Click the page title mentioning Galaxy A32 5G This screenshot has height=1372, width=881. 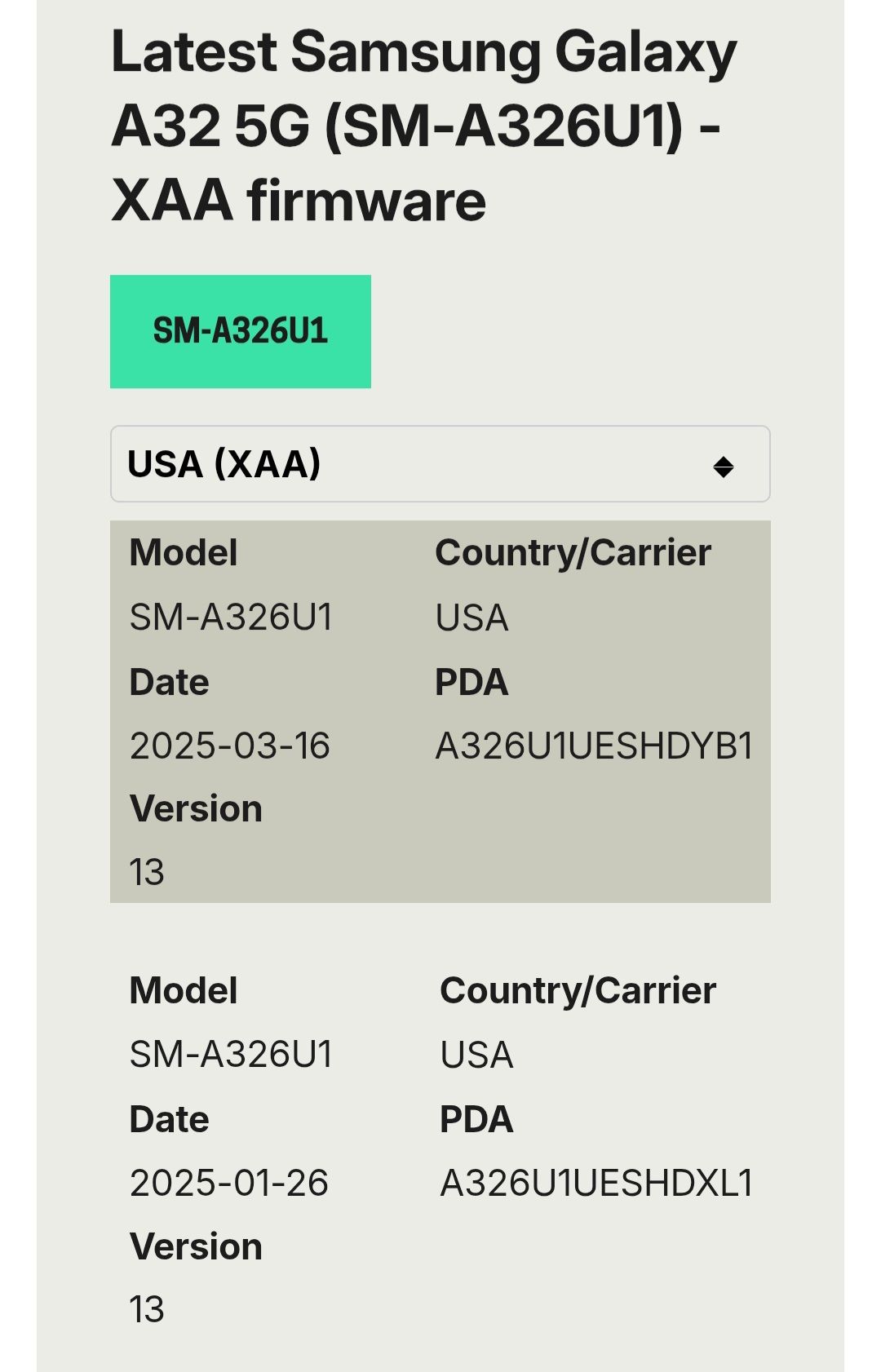point(424,122)
